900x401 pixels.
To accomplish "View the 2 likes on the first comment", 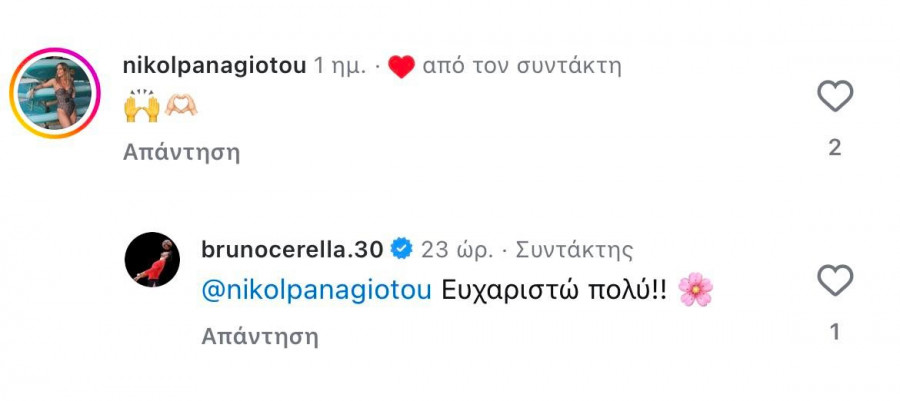I will 835,148.
